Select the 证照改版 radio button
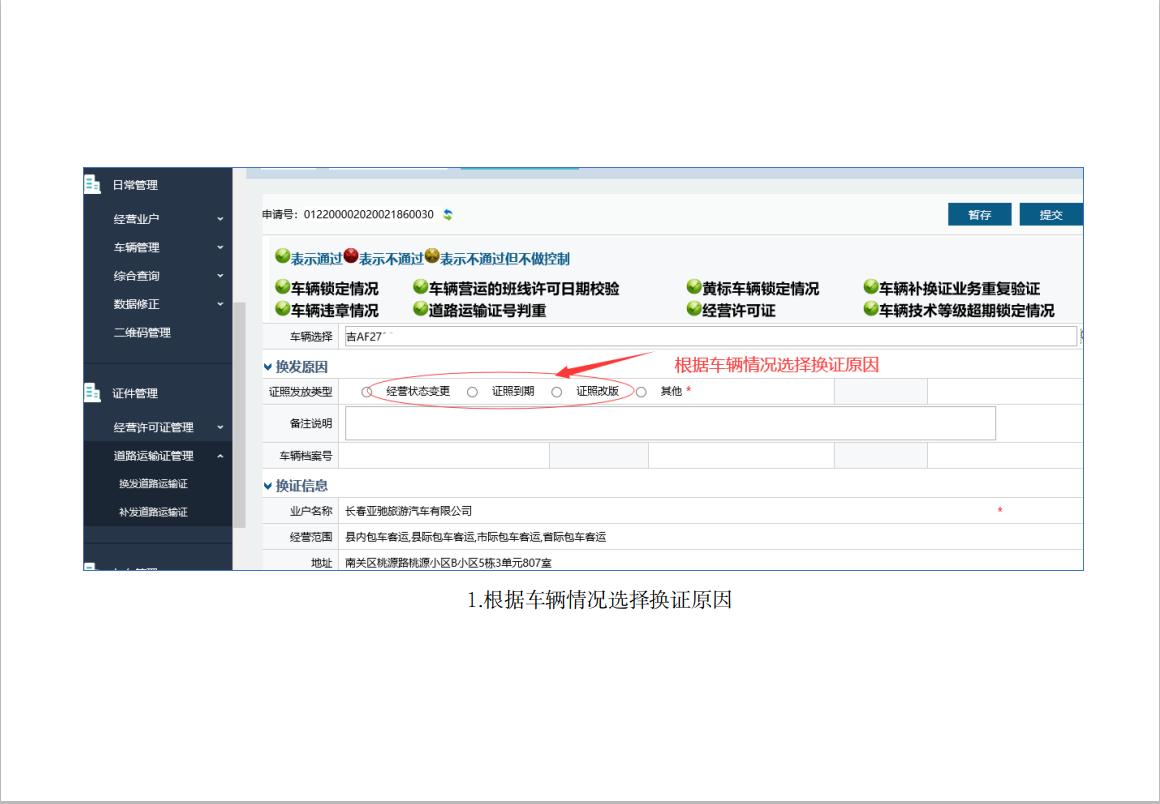 point(556,392)
